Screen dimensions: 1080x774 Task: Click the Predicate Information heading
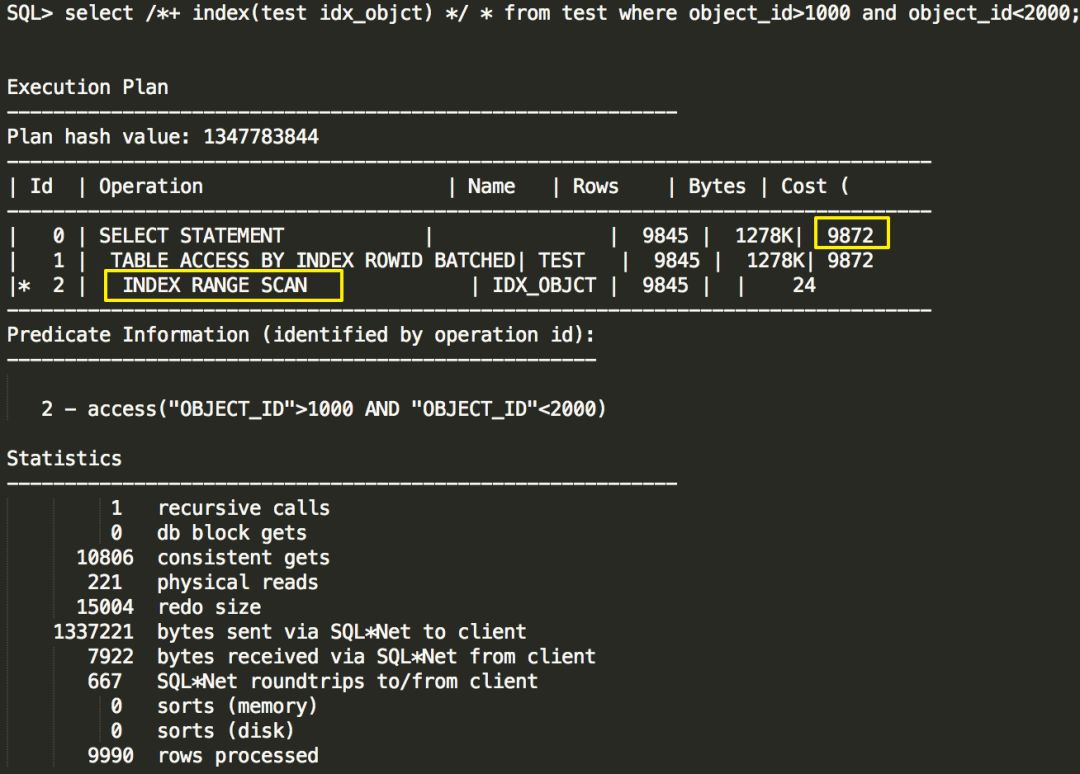(x=300, y=334)
